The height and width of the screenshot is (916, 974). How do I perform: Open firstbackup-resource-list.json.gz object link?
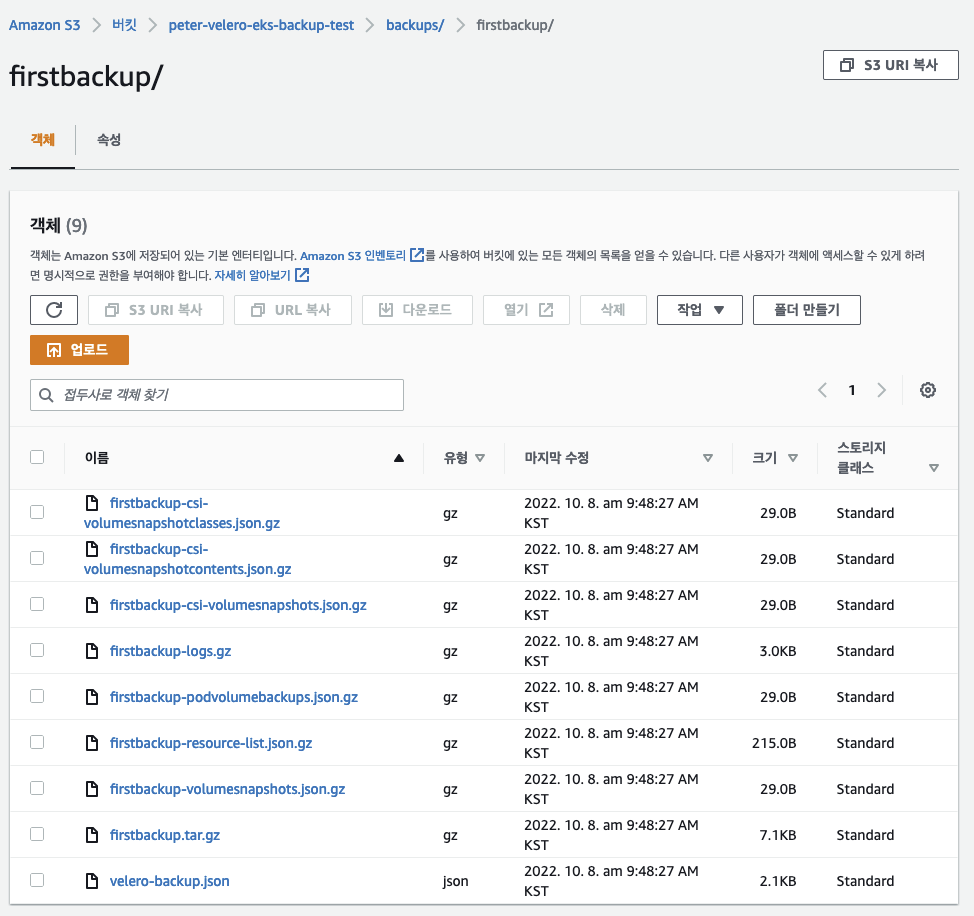(x=211, y=743)
